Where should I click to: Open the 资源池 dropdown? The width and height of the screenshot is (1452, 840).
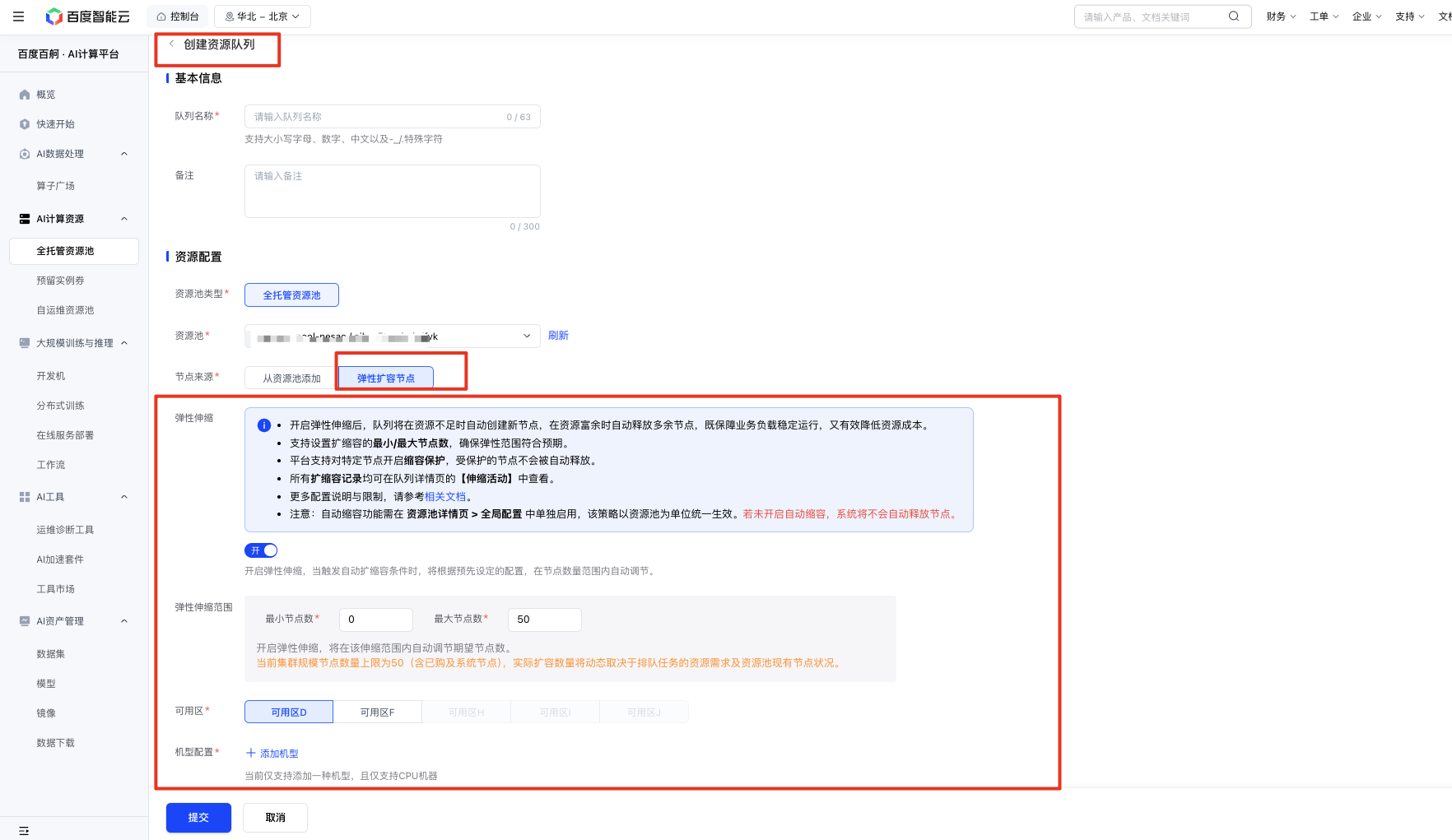pos(392,336)
